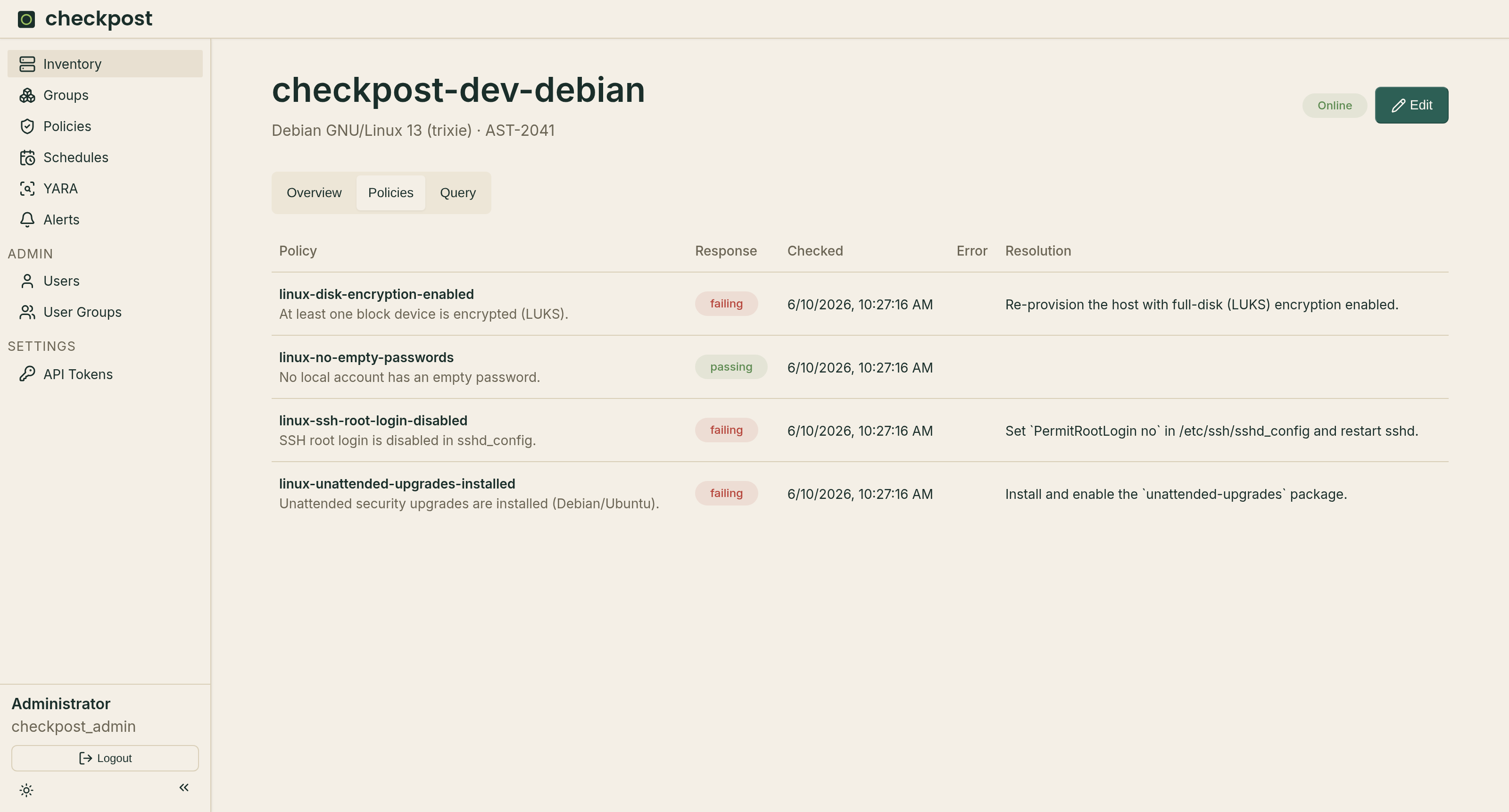
Task: Select the host Policies tab
Action: click(x=391, y=193)
